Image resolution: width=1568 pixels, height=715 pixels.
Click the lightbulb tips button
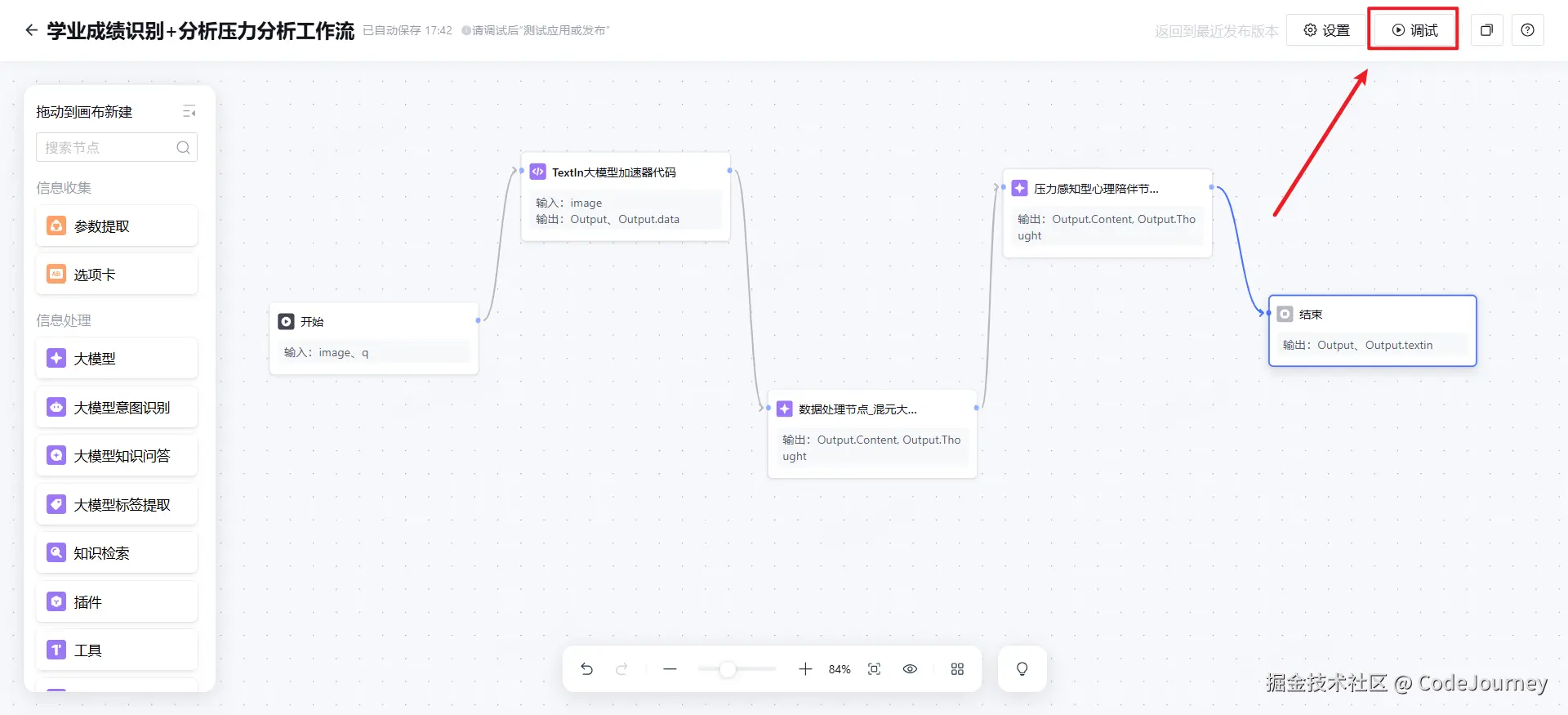coord(1022,669)
